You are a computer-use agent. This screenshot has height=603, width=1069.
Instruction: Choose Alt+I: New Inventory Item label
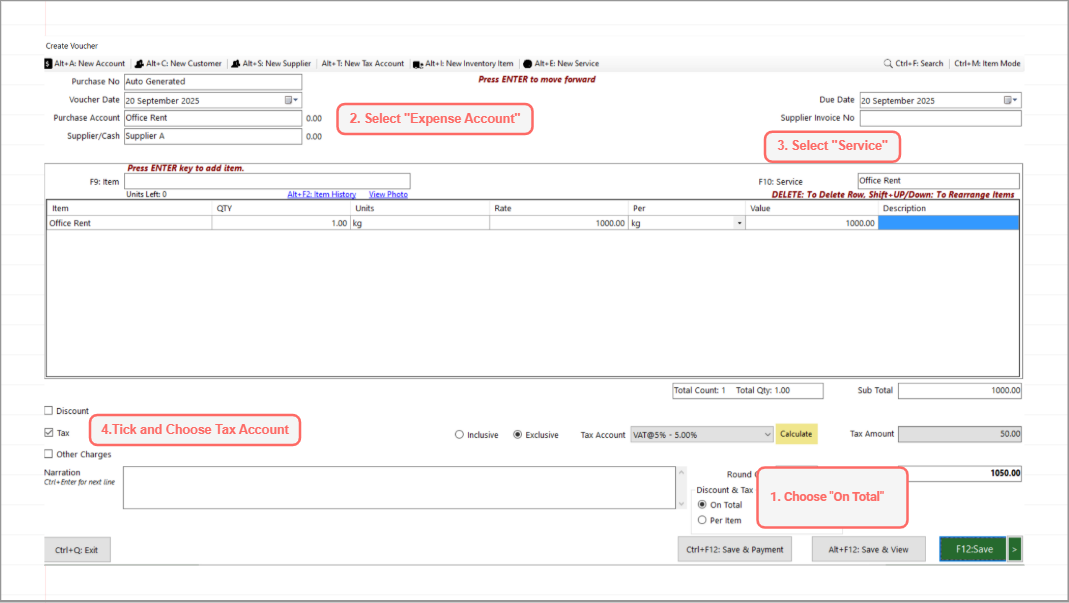click(469, 63)
